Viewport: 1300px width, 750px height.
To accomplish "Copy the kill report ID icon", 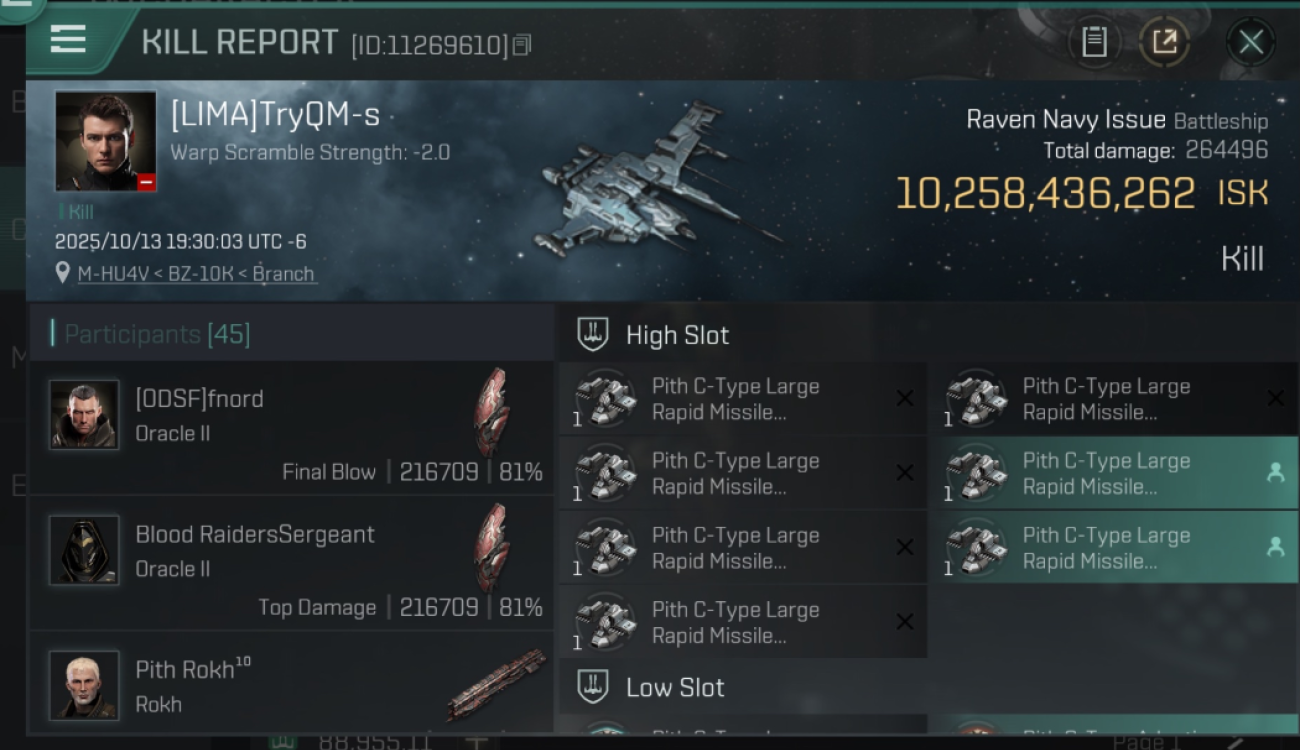I will coord(522,45).
